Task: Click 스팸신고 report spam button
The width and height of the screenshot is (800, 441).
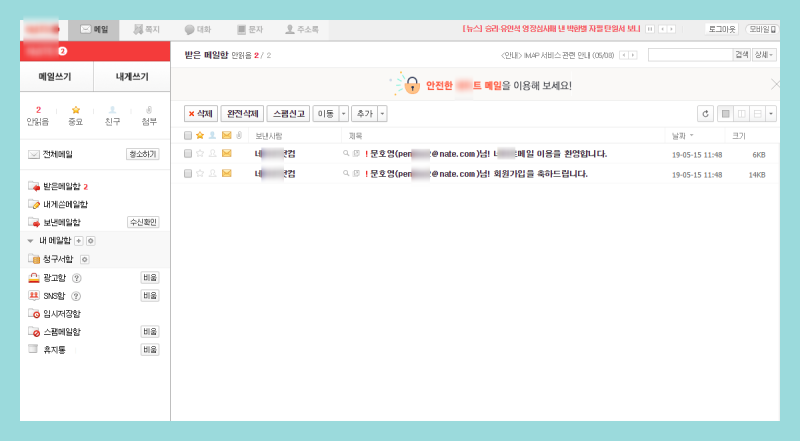Action: [288, 113]
